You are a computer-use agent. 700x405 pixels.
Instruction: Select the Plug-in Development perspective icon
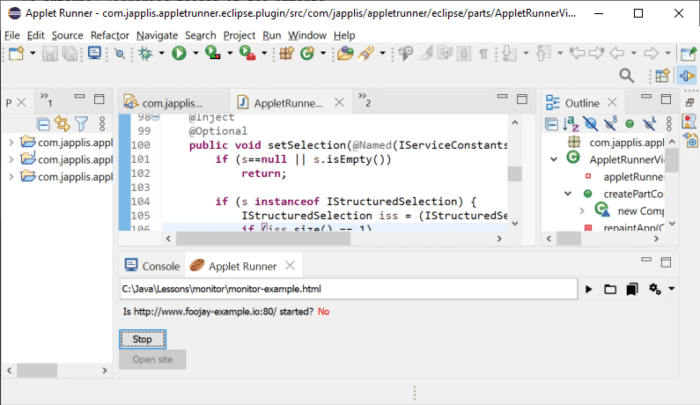687,75
